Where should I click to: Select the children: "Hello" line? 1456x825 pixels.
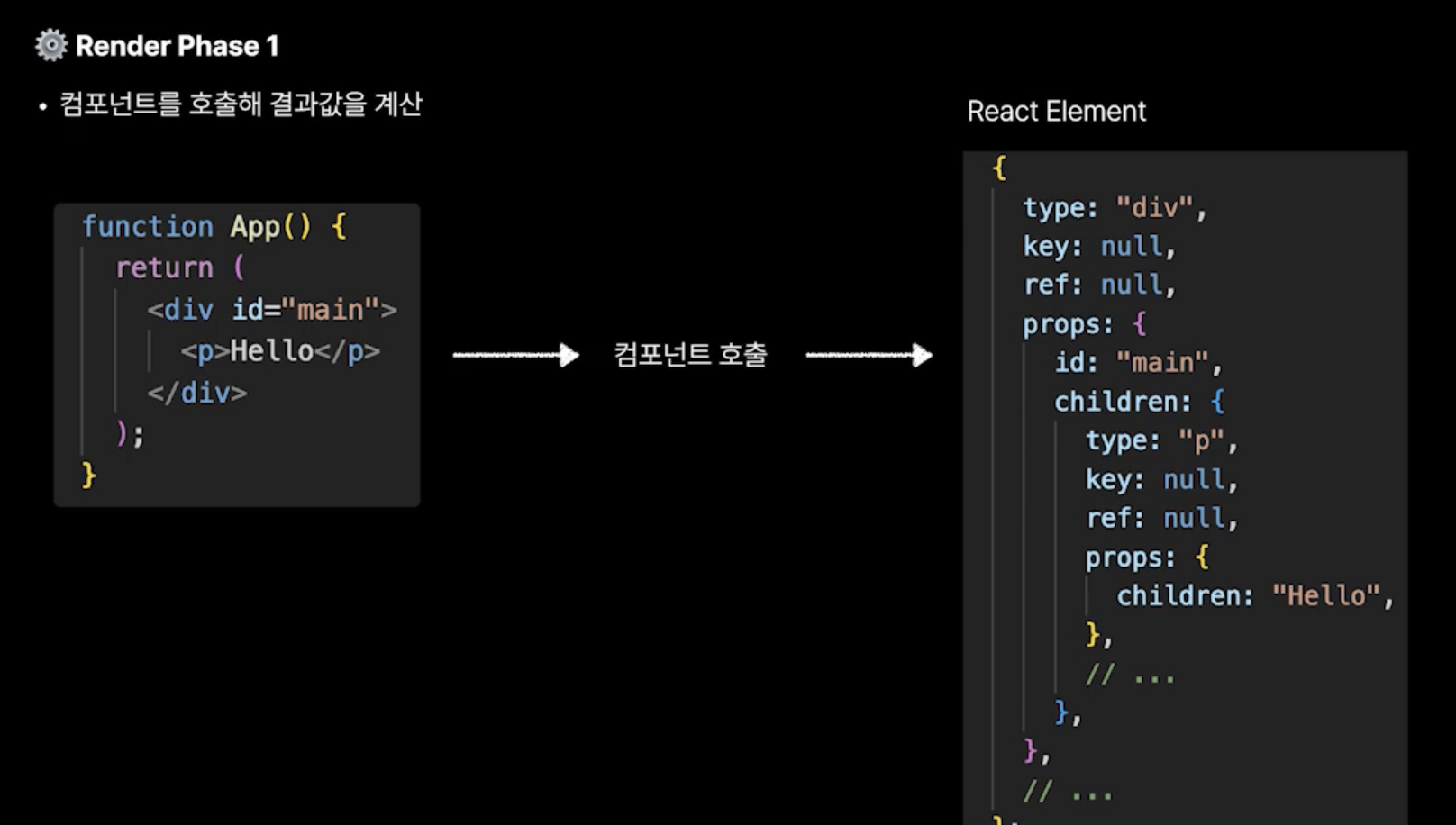[x=1256, y=595]
